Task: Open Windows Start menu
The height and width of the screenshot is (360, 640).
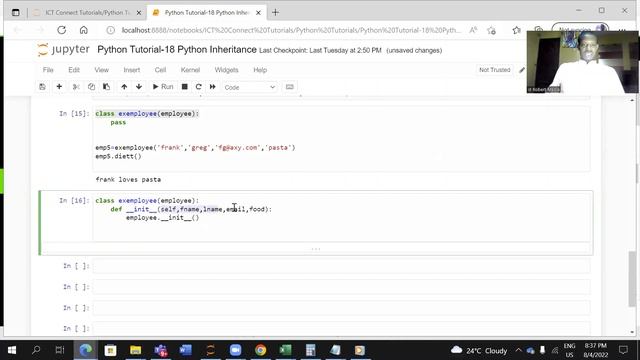Action: click(x=12, y=350)
